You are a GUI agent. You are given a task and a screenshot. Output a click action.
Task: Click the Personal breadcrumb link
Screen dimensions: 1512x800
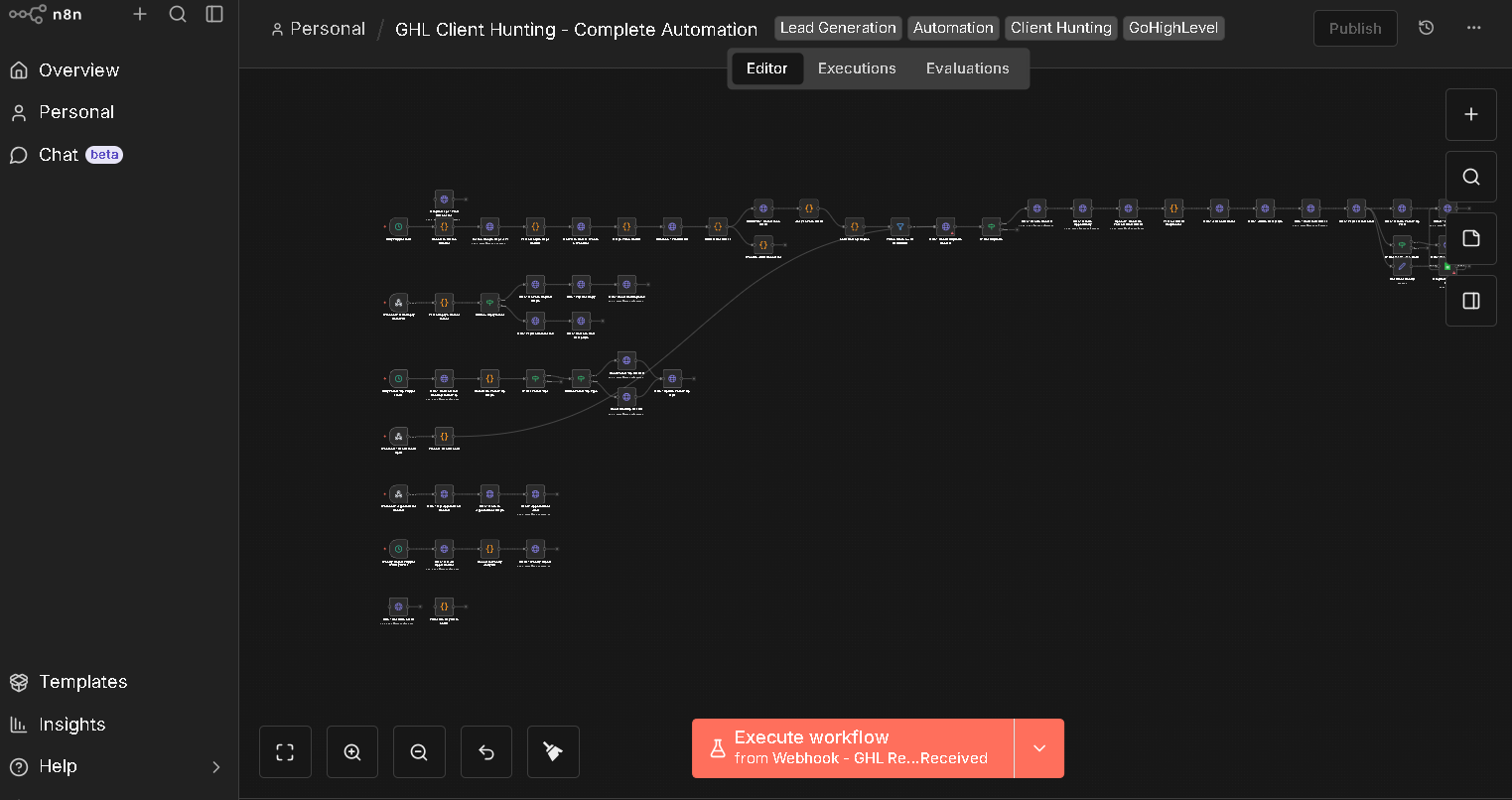318,29
